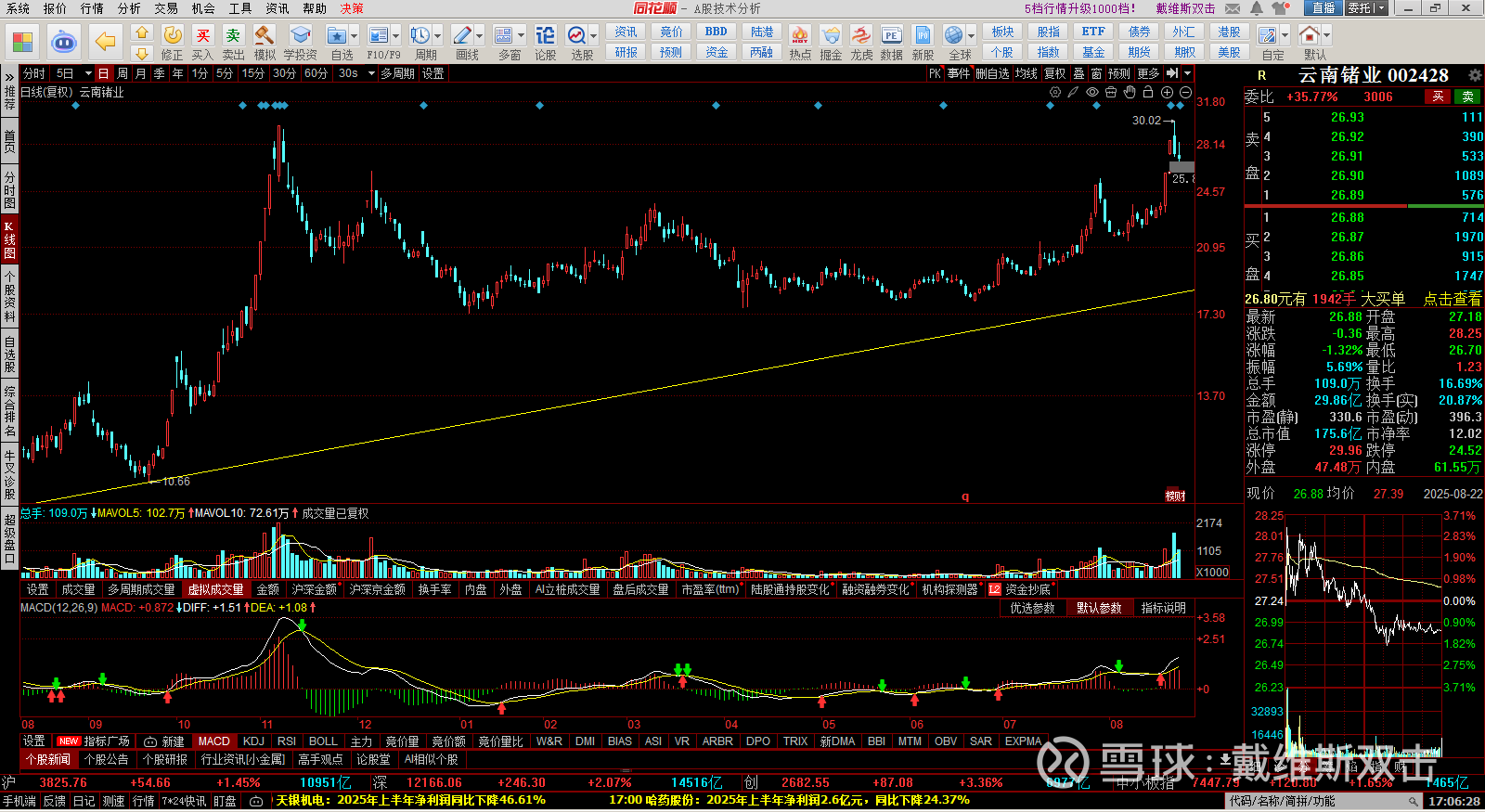
Task: Click the ETF toolbar button
Action: 1093,32
